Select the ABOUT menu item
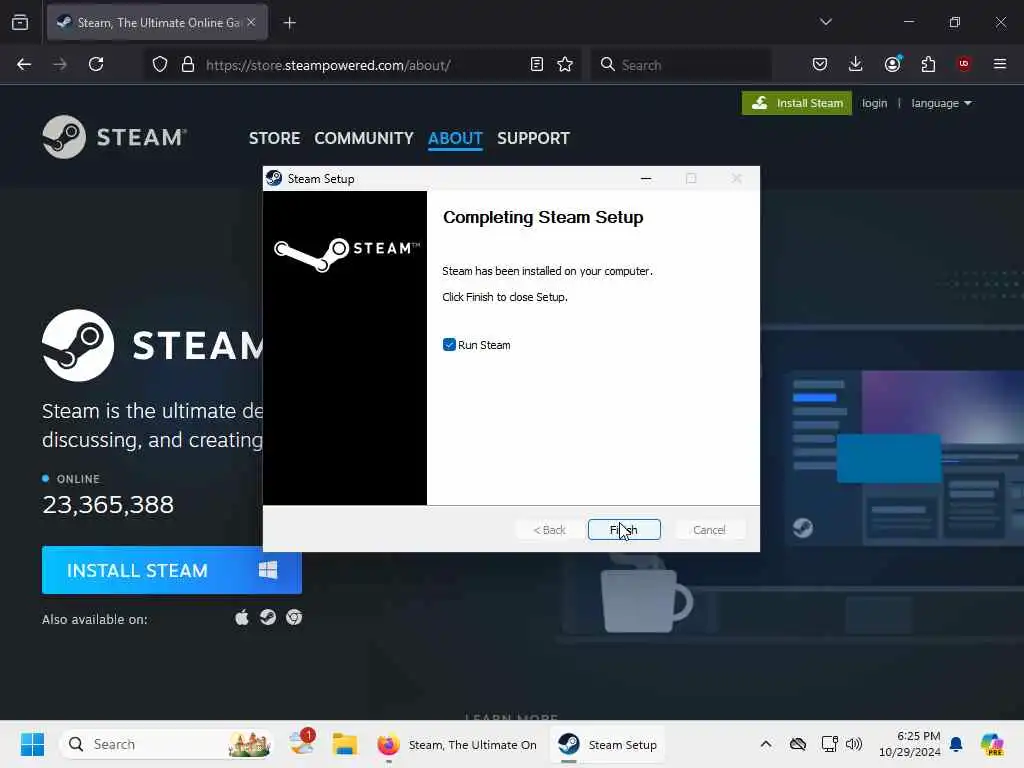 click(455, 138)
